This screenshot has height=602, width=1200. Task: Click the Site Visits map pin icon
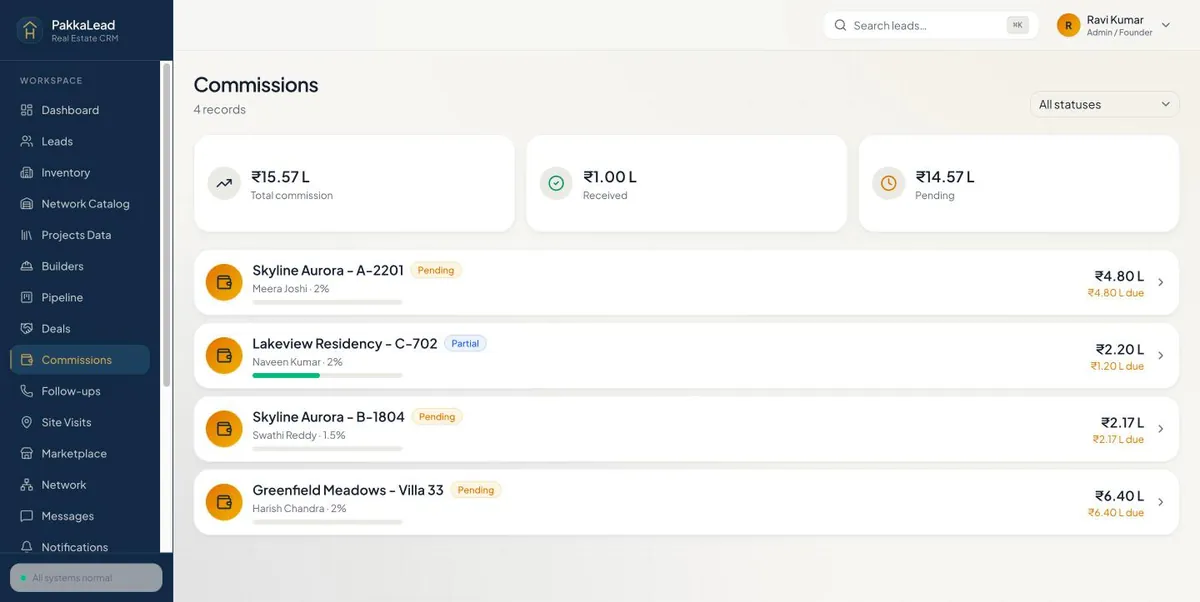pos(27,422)
